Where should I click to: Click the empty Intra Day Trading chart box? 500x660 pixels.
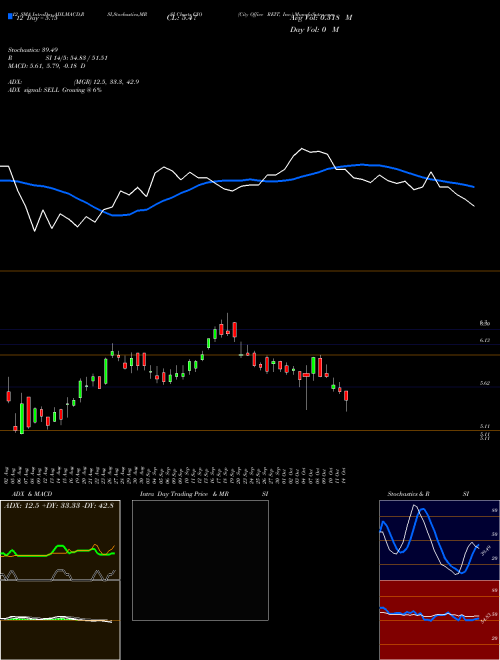(x=200, y=560)
